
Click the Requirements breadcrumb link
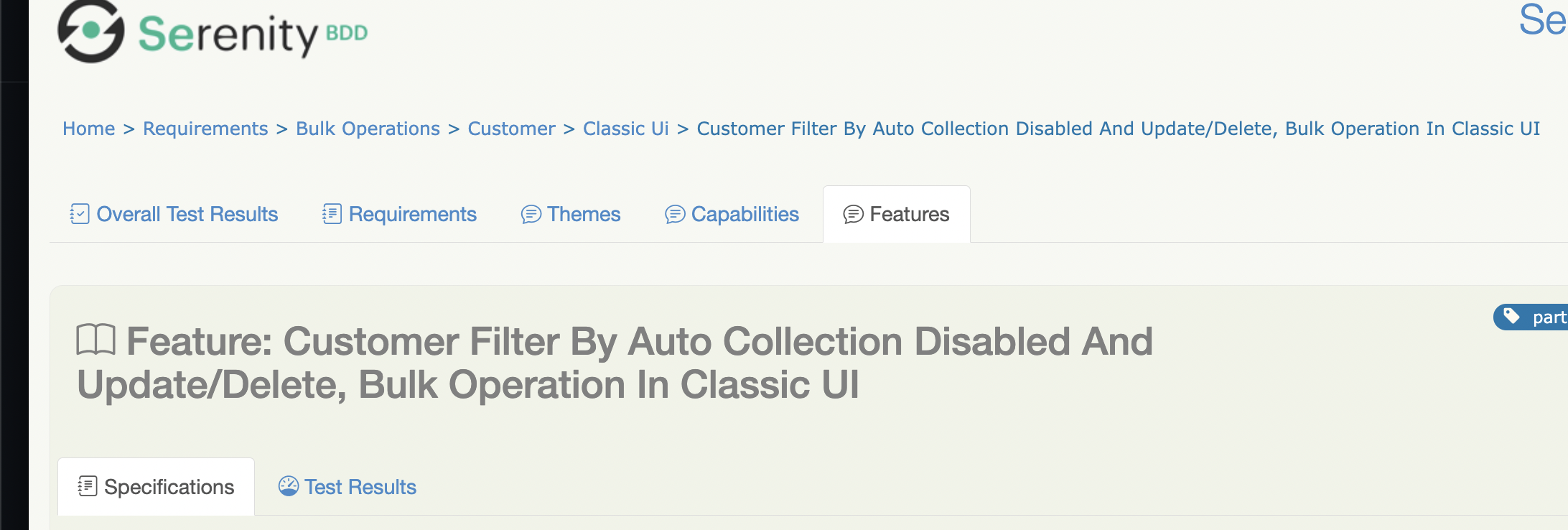[205, 129]
